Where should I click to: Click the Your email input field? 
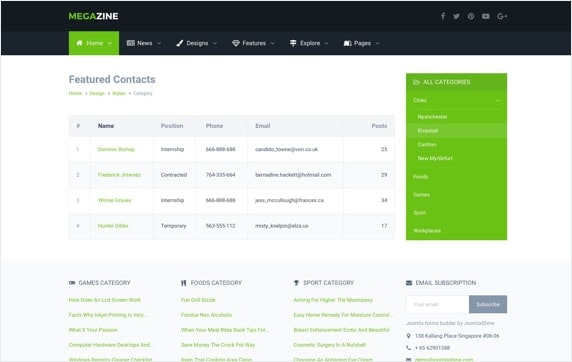click(437, 304)
